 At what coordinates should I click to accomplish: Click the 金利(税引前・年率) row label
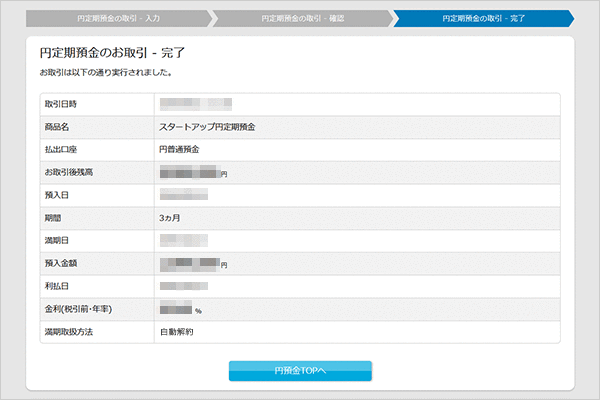click(x=77, y=309)
